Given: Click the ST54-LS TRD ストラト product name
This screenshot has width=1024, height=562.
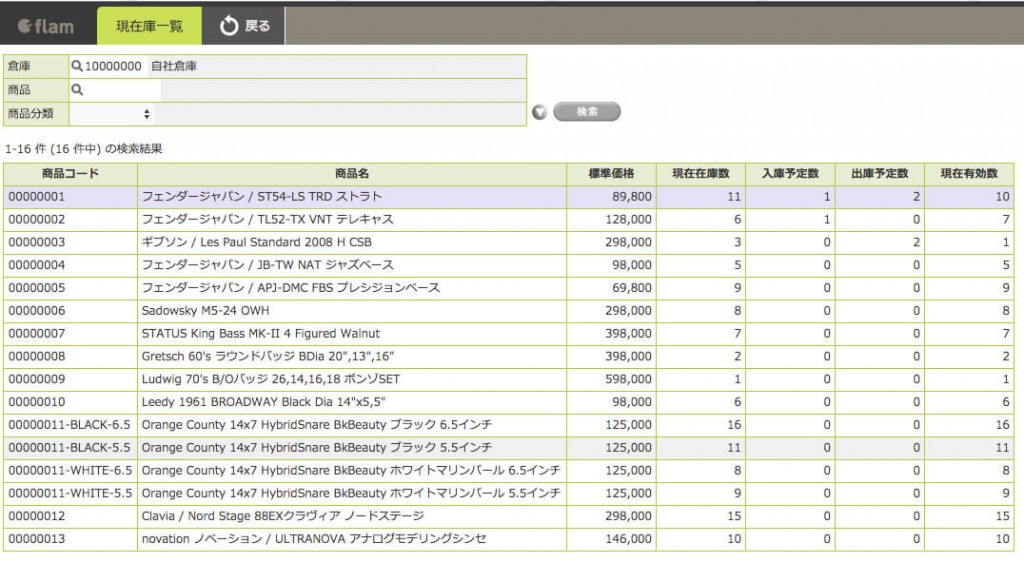Looking at the screenshot, I should tap(262, 196).
